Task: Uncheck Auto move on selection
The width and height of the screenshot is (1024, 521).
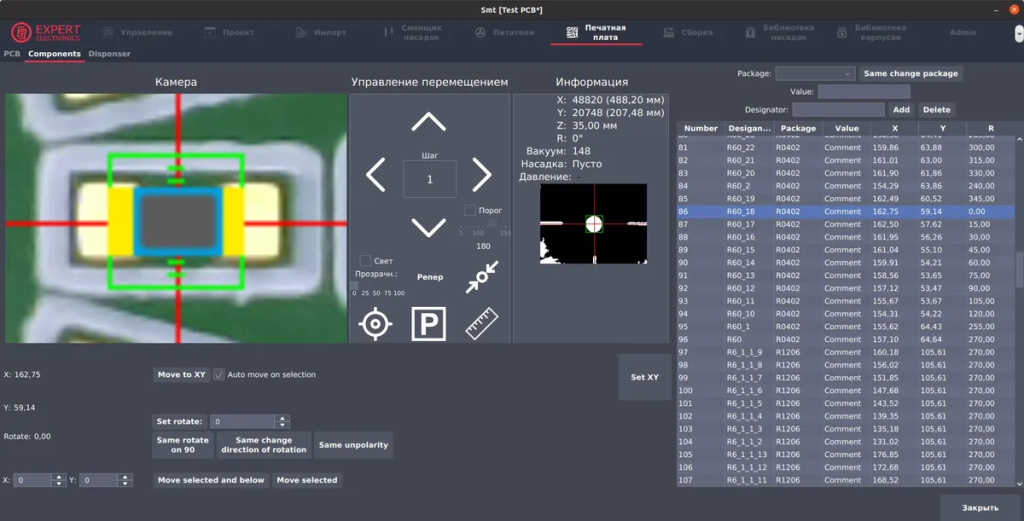Action: coord(220,375)
